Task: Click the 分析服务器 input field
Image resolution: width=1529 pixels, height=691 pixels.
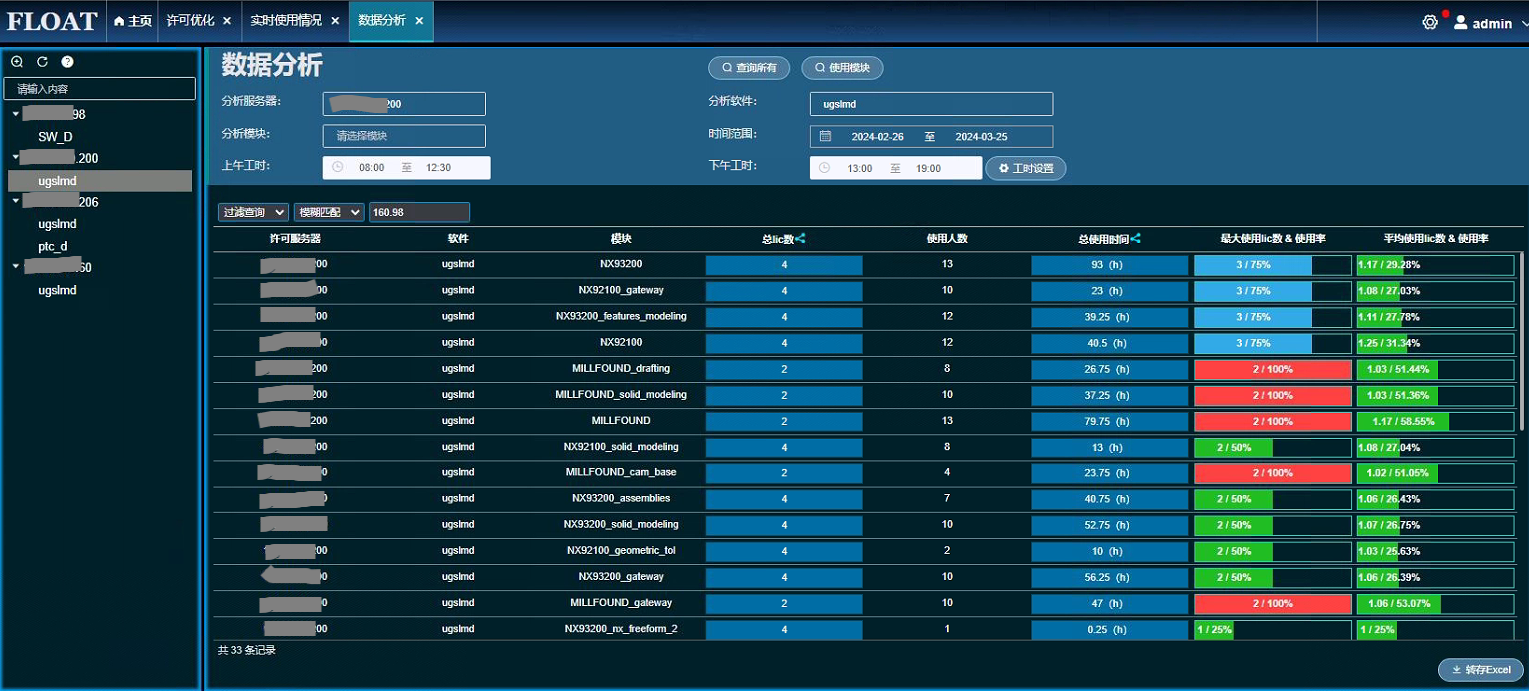Action: click(x=404, y=104)
